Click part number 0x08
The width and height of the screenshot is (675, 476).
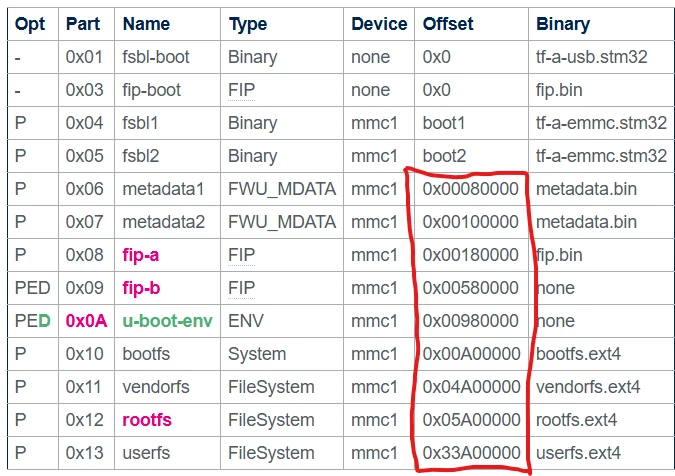click(x=84, y=255)
